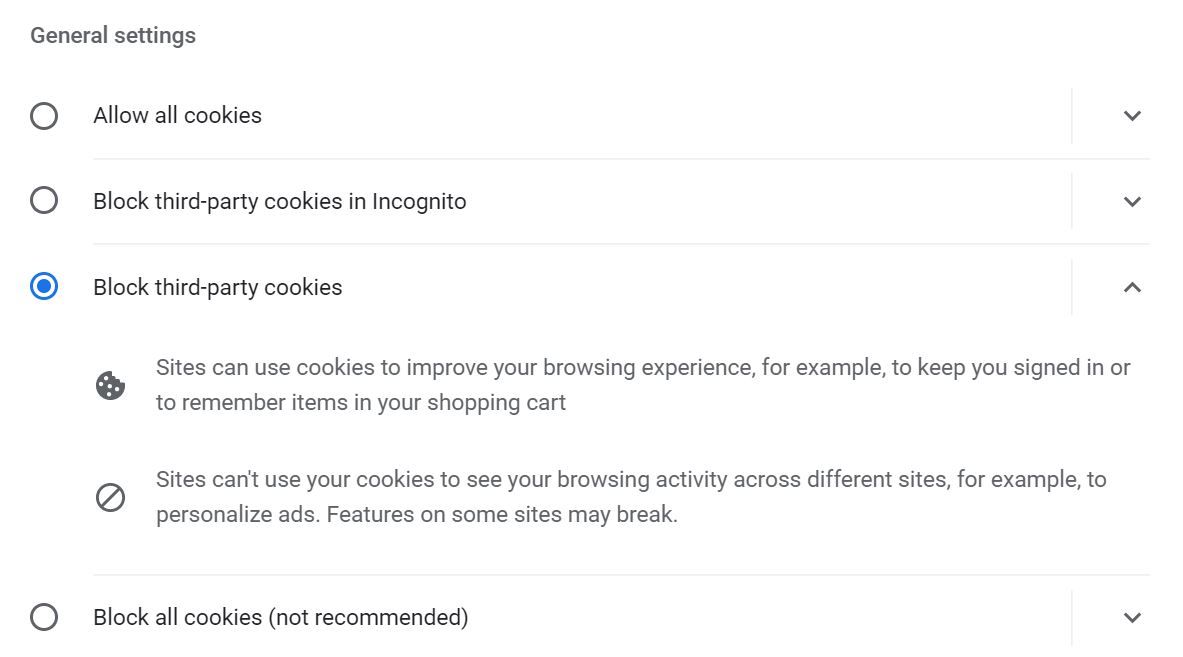Click the Block third-party cookies radio button
The image size is (1183, 657).
pos(44,287)
